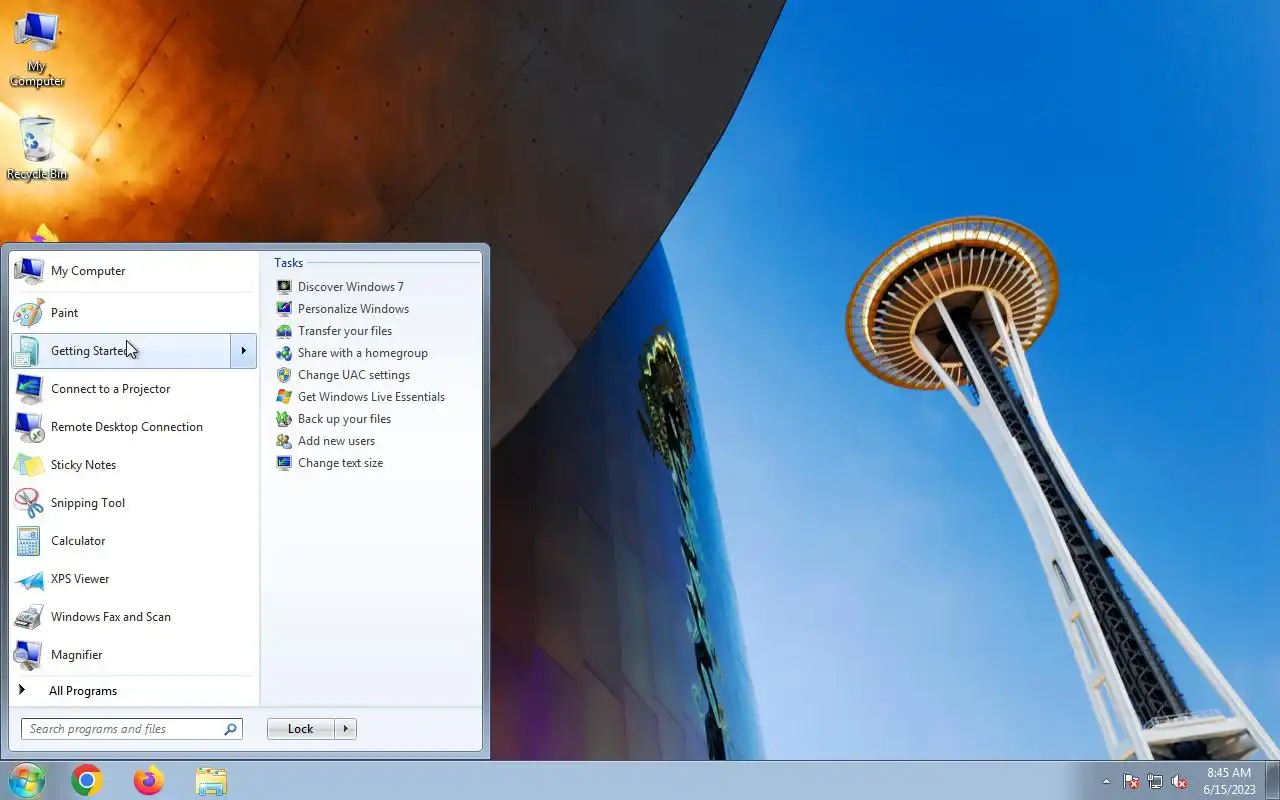This screenshot has width=1280, height=800.
Task: Click the Share with a homegroup icon
Action: (x=284, y=353)
